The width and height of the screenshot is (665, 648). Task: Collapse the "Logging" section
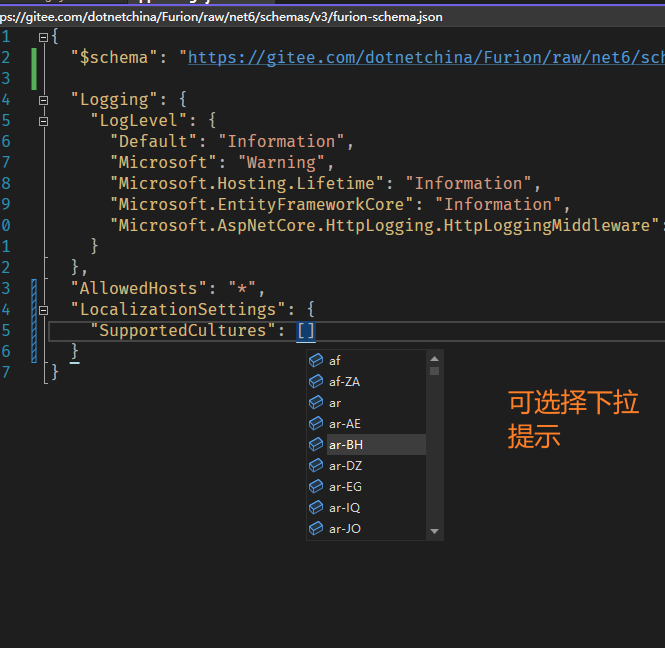[x=43, y=100]
